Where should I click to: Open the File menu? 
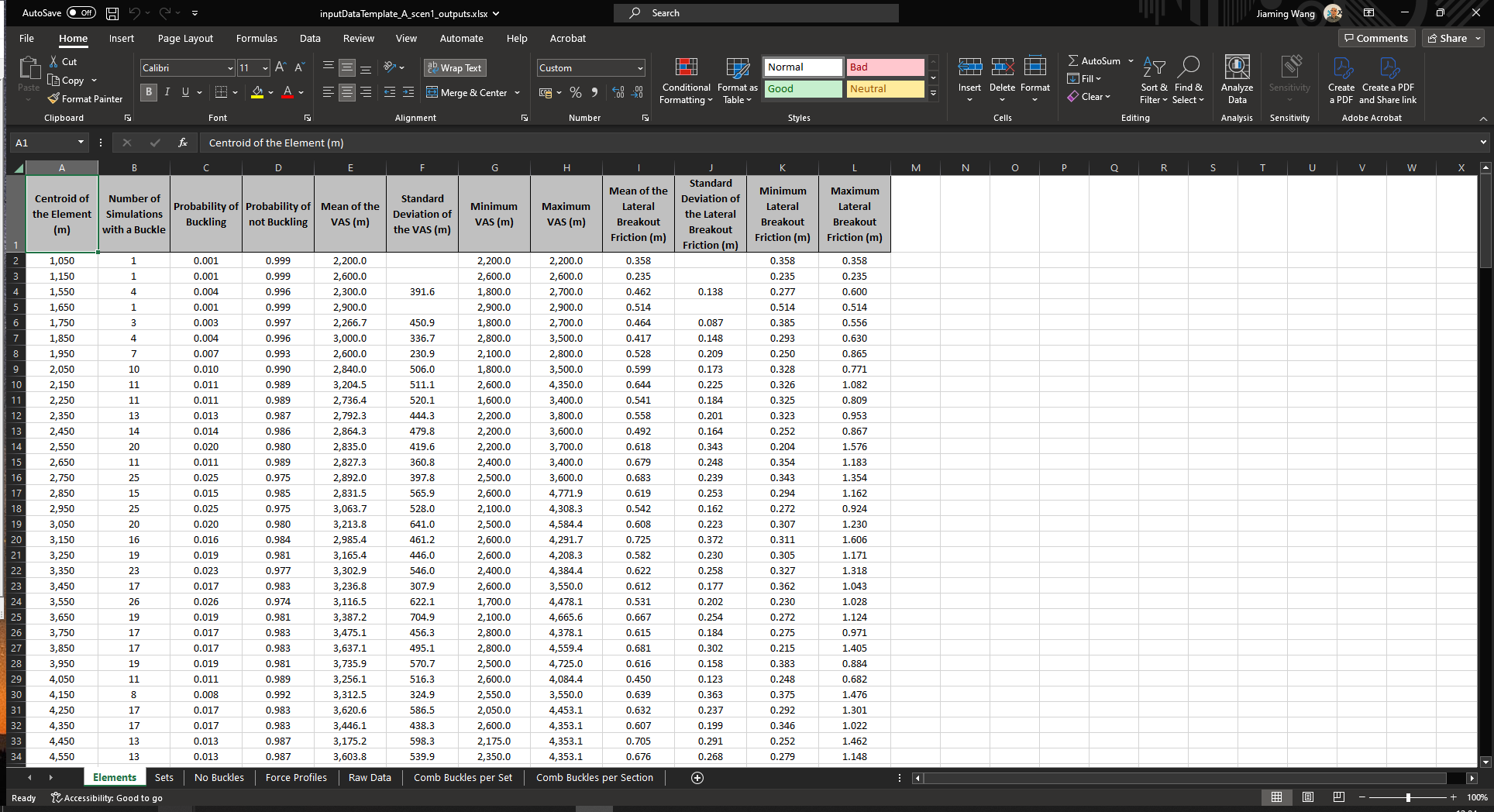[26, 38]
